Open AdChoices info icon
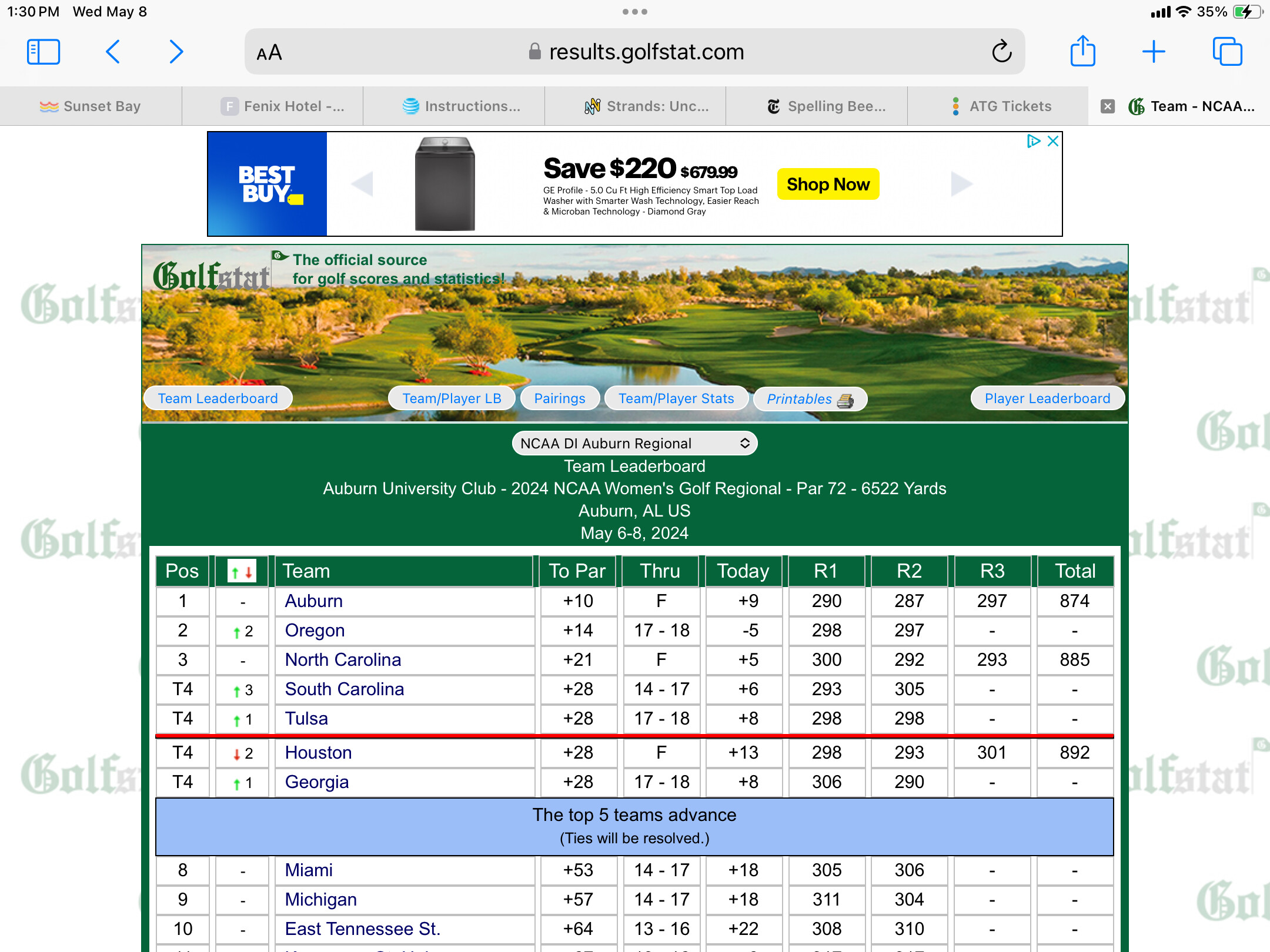Image resolution: width=1270 pixels, height=952 pixels. 1033,141
